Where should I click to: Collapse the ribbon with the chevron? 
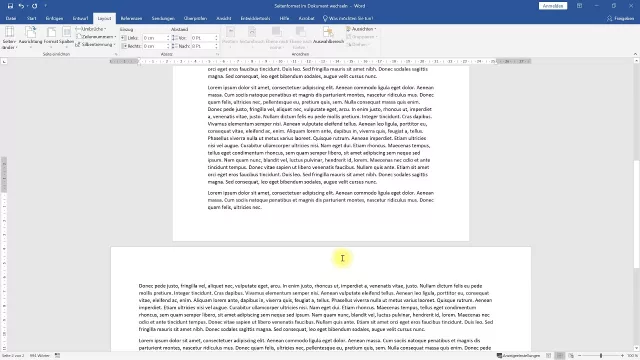[635, 54]
